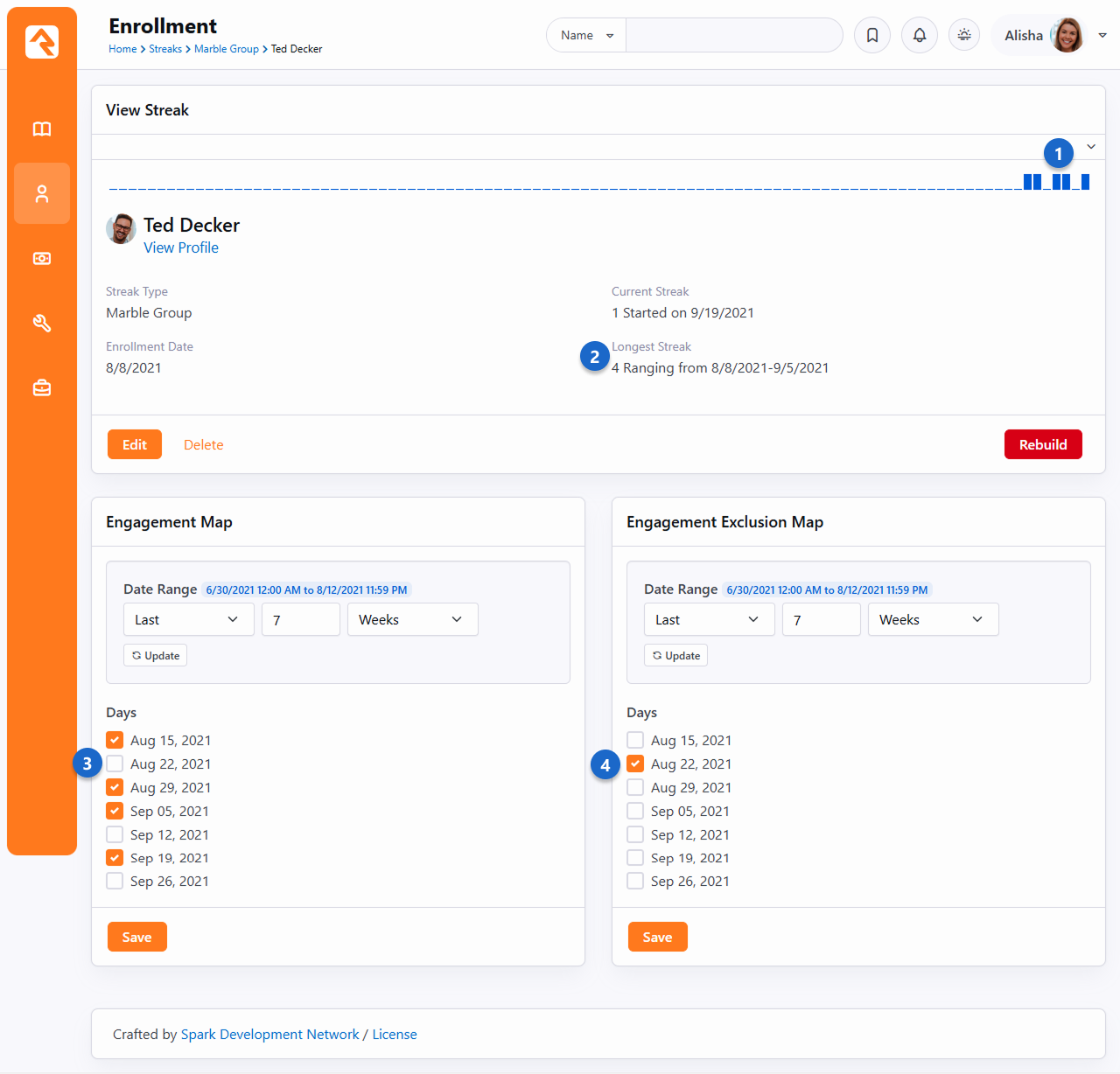The height and width of the screenshot is (1074, 1120).
Task: Check Sep 12, 2021 in Engagement Map
Action: 115,834
